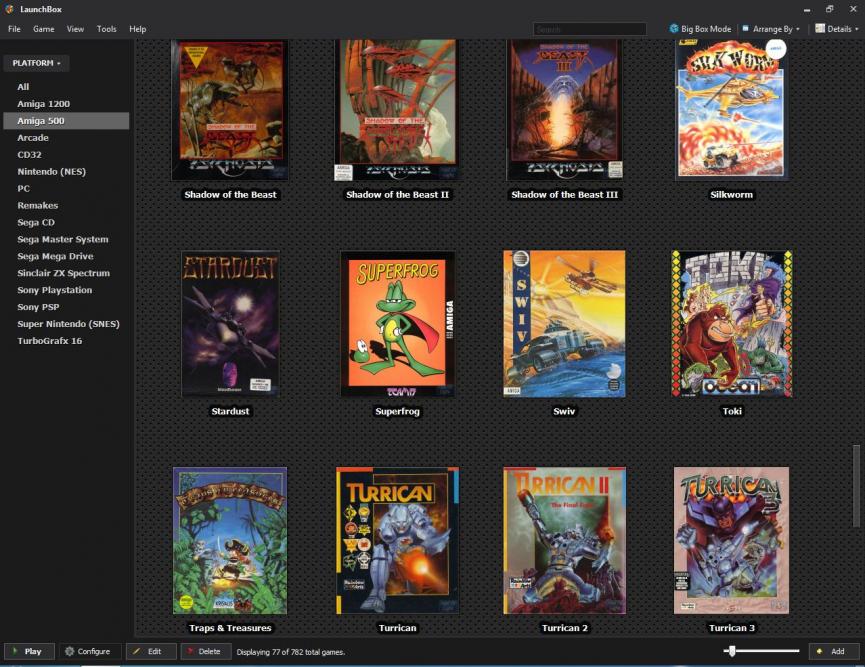Click the Big Box Mode icon

coord(674,29)
